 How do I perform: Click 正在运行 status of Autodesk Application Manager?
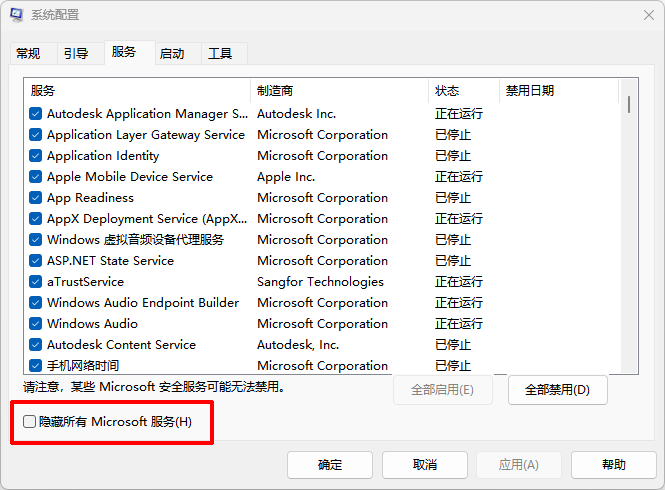point(458,114)
